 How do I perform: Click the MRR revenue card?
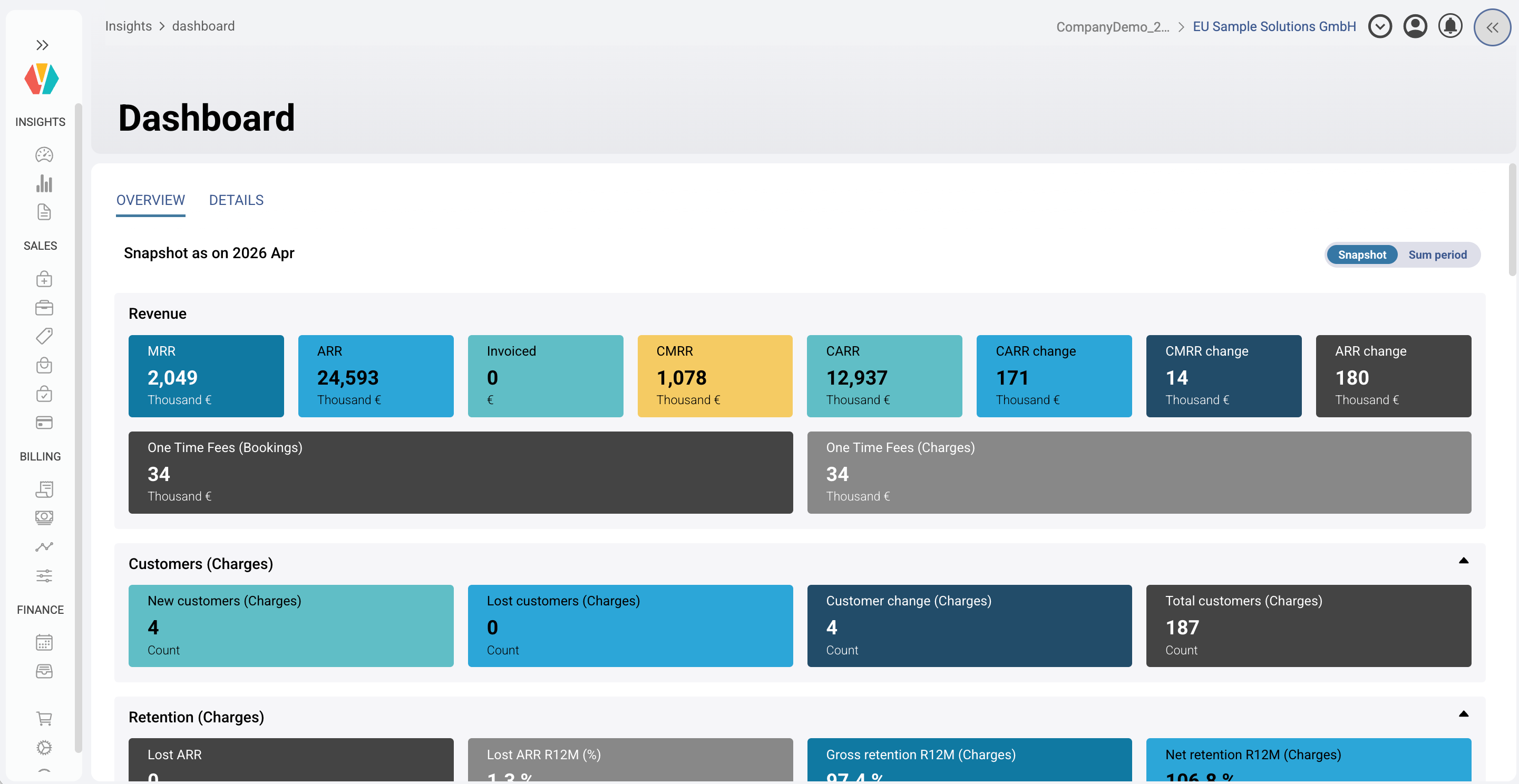[x=206, y=376]
